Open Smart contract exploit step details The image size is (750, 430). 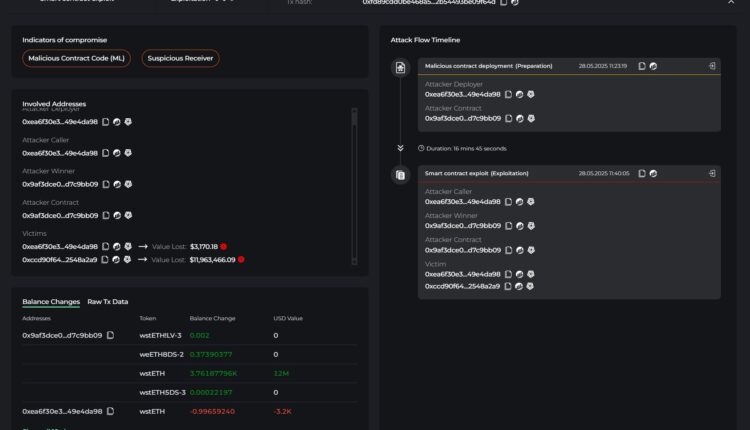711,173
